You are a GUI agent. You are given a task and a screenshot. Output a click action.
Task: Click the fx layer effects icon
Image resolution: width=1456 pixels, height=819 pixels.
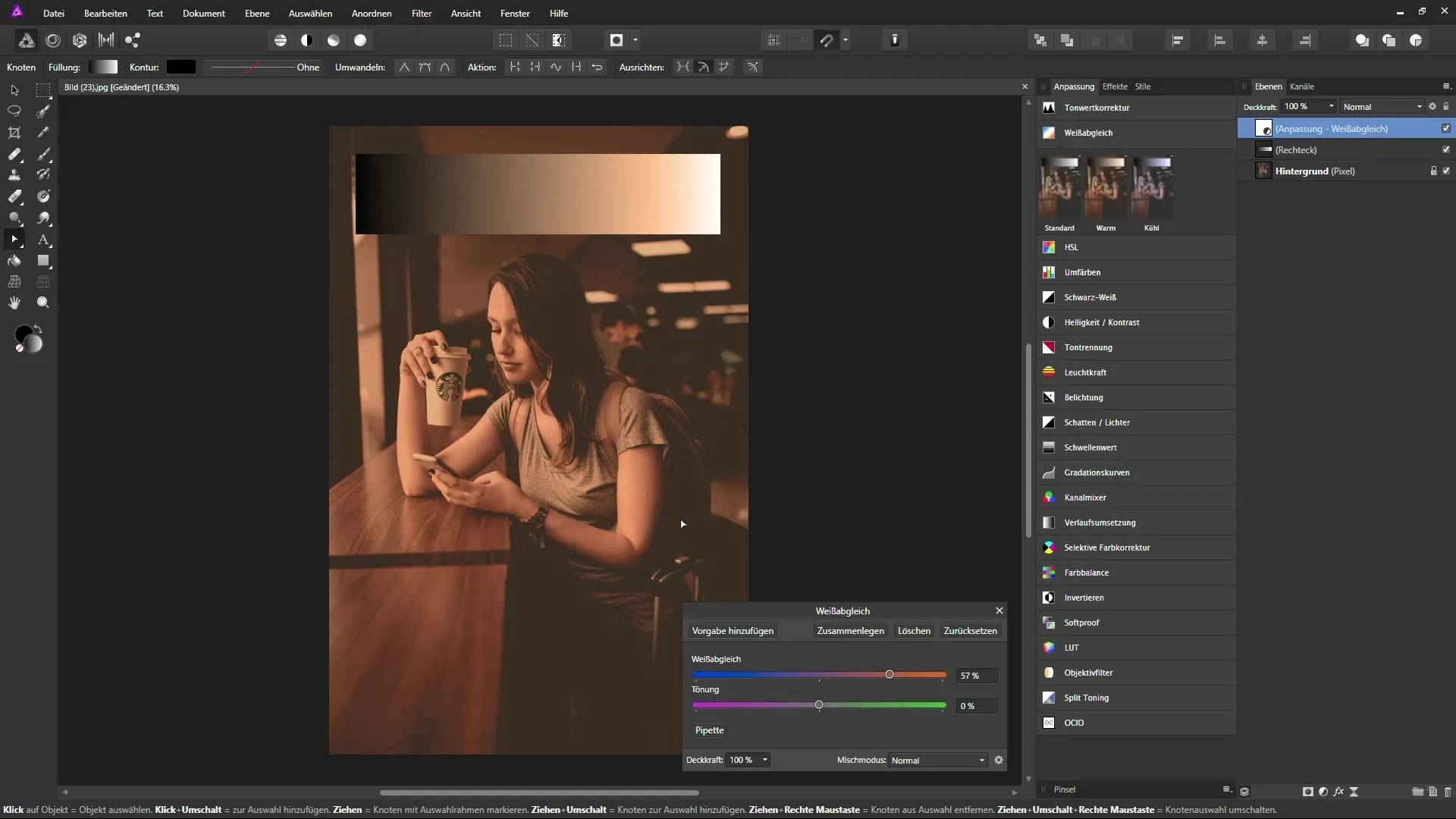click(1338, 791)
